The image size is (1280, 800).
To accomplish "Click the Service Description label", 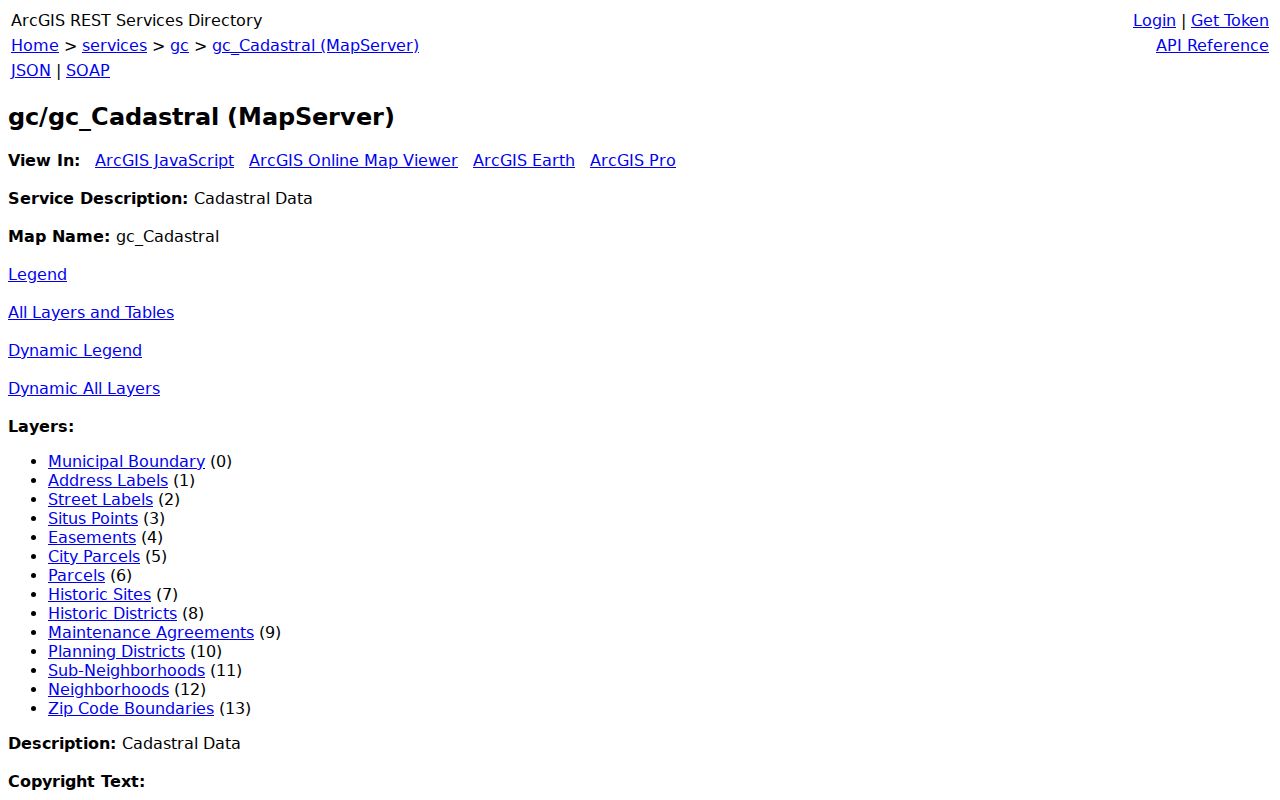I will [x=98, y=198].
